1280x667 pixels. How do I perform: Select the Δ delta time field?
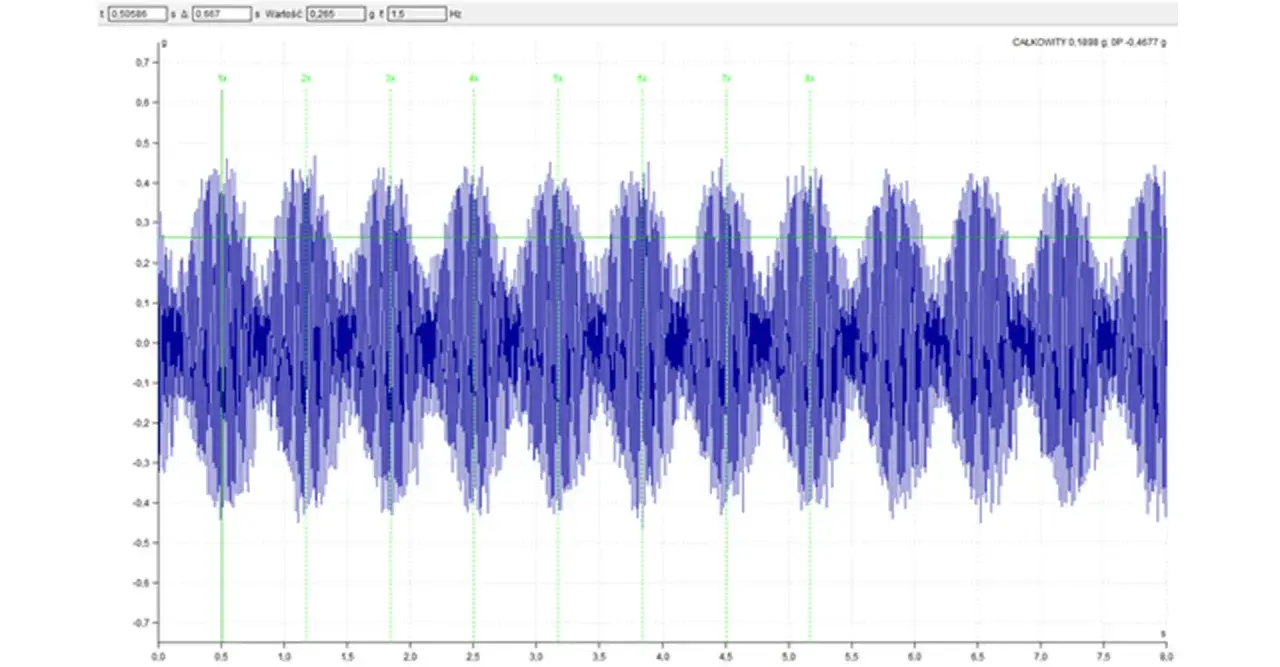(x=221, y=15)
